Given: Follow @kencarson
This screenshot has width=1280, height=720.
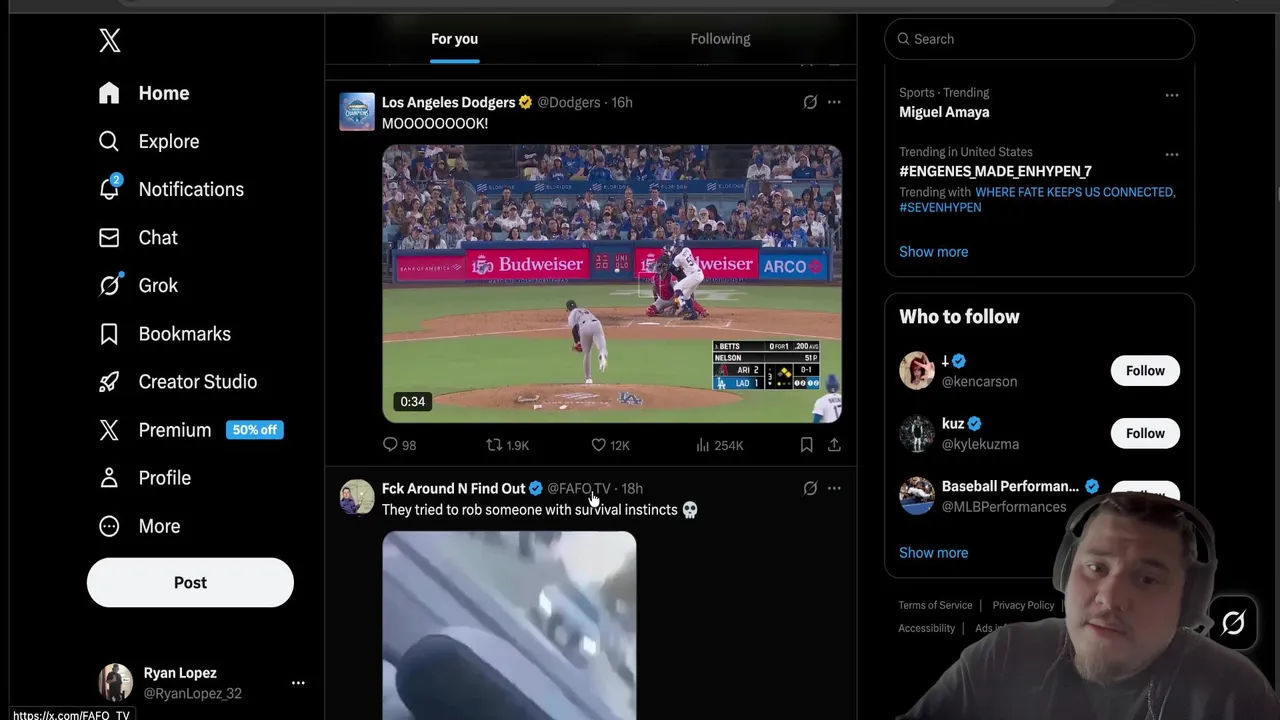Looking at the screenshot, I should click(x=1145, y=371).
